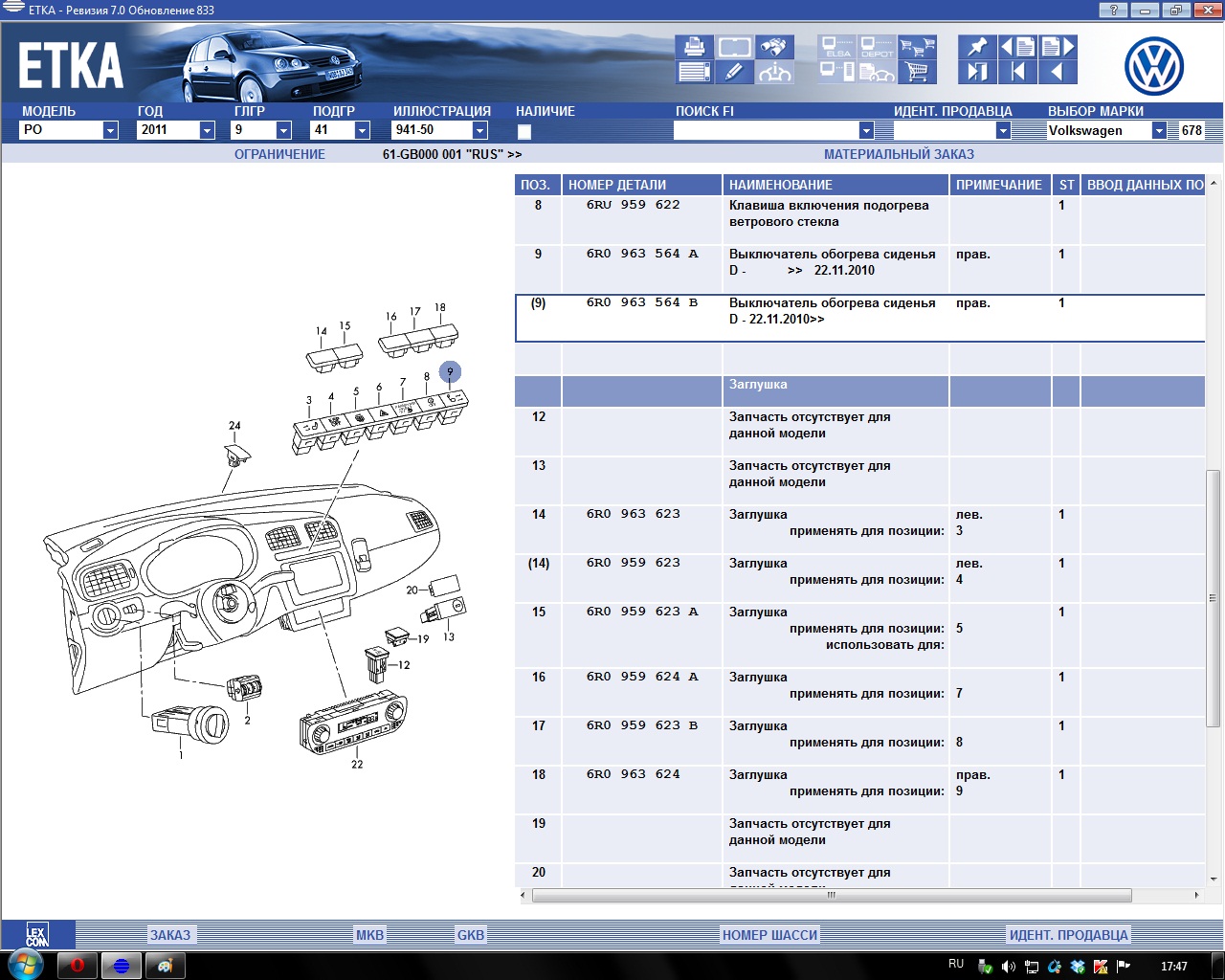This screenshot has height=980, width=1225.
Task: Click the ОГРАНИЧЕНИЕ label link
Action: click(x=279, y=154)
